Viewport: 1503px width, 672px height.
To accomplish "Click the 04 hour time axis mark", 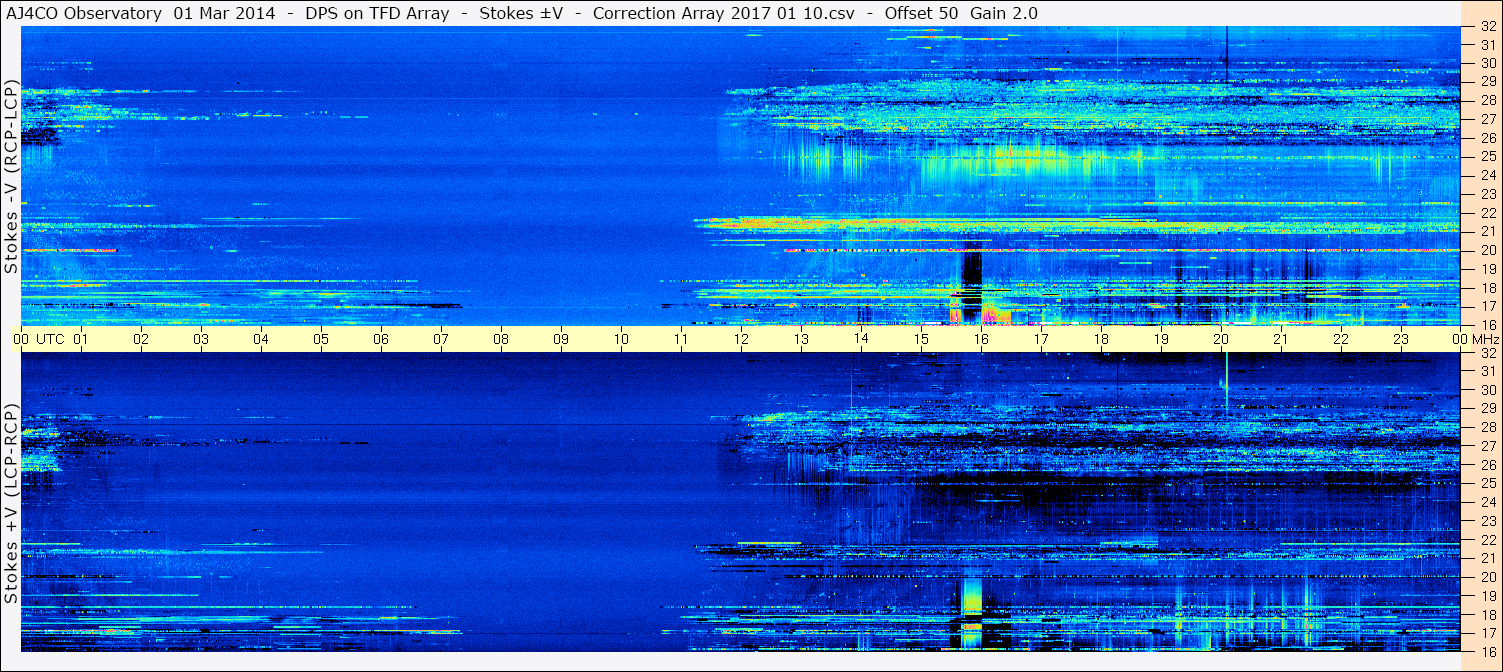I will point(261,339).
